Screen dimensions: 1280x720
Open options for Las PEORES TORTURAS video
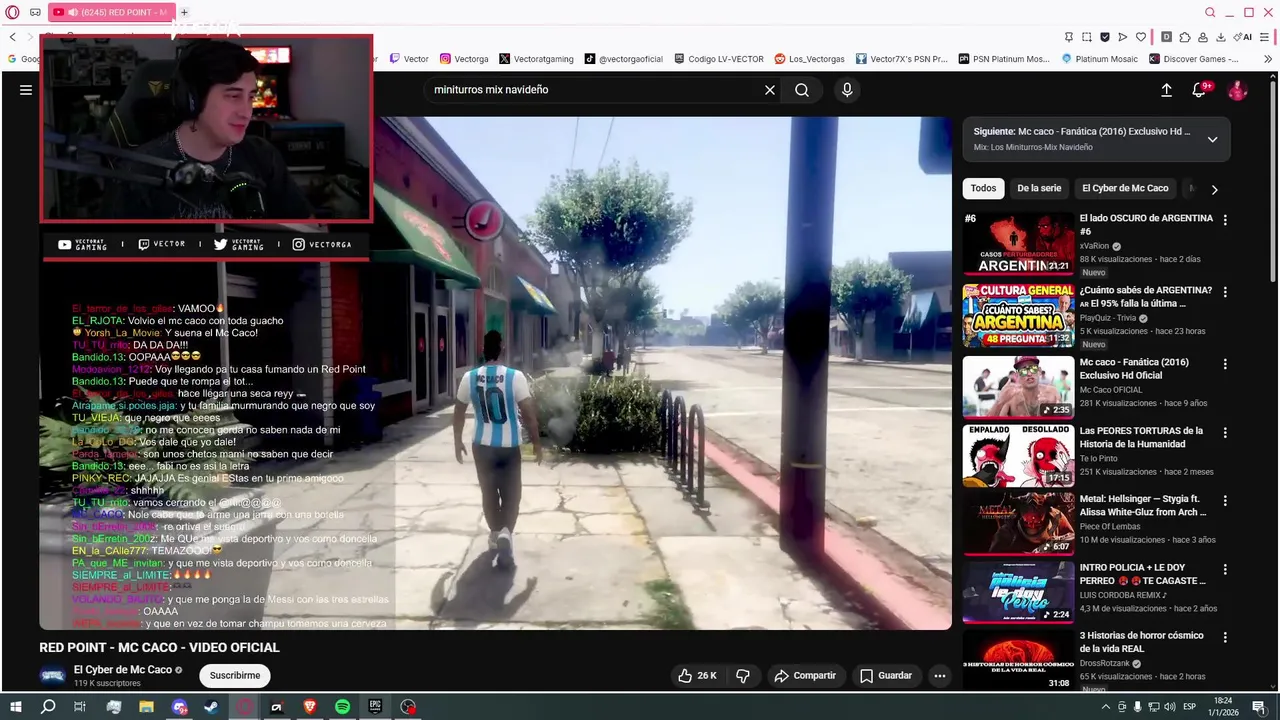tap(1225, 433)
